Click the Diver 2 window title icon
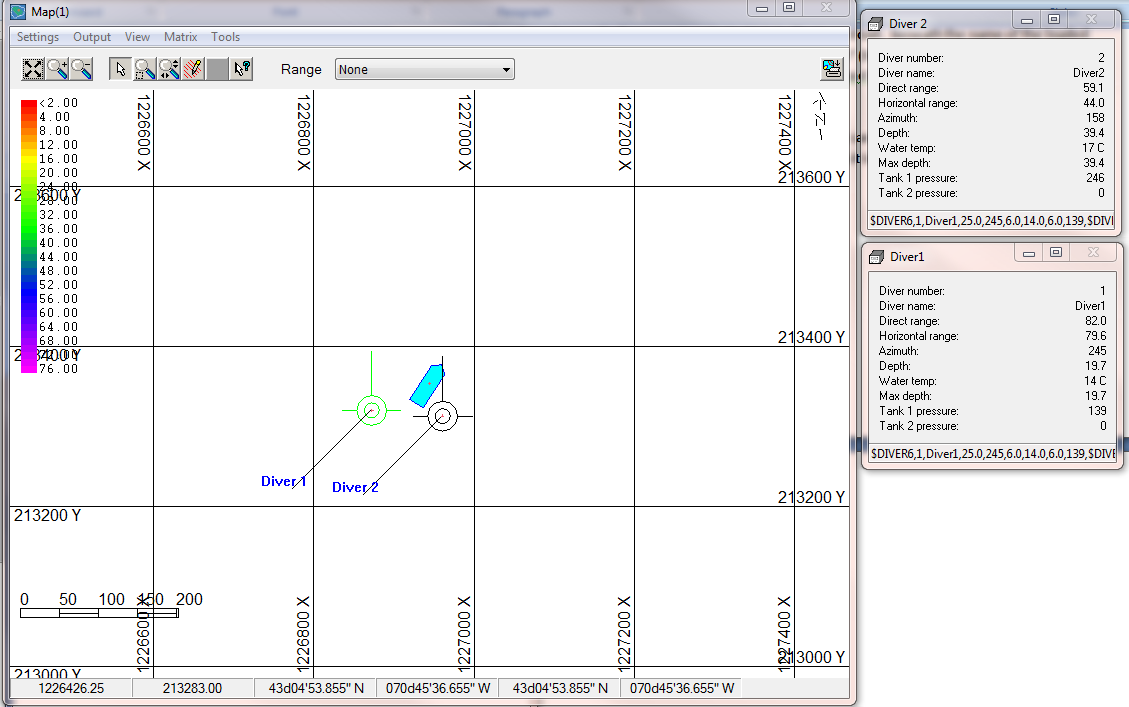This screenshot has height=707, width=1129. coord(876,24)
